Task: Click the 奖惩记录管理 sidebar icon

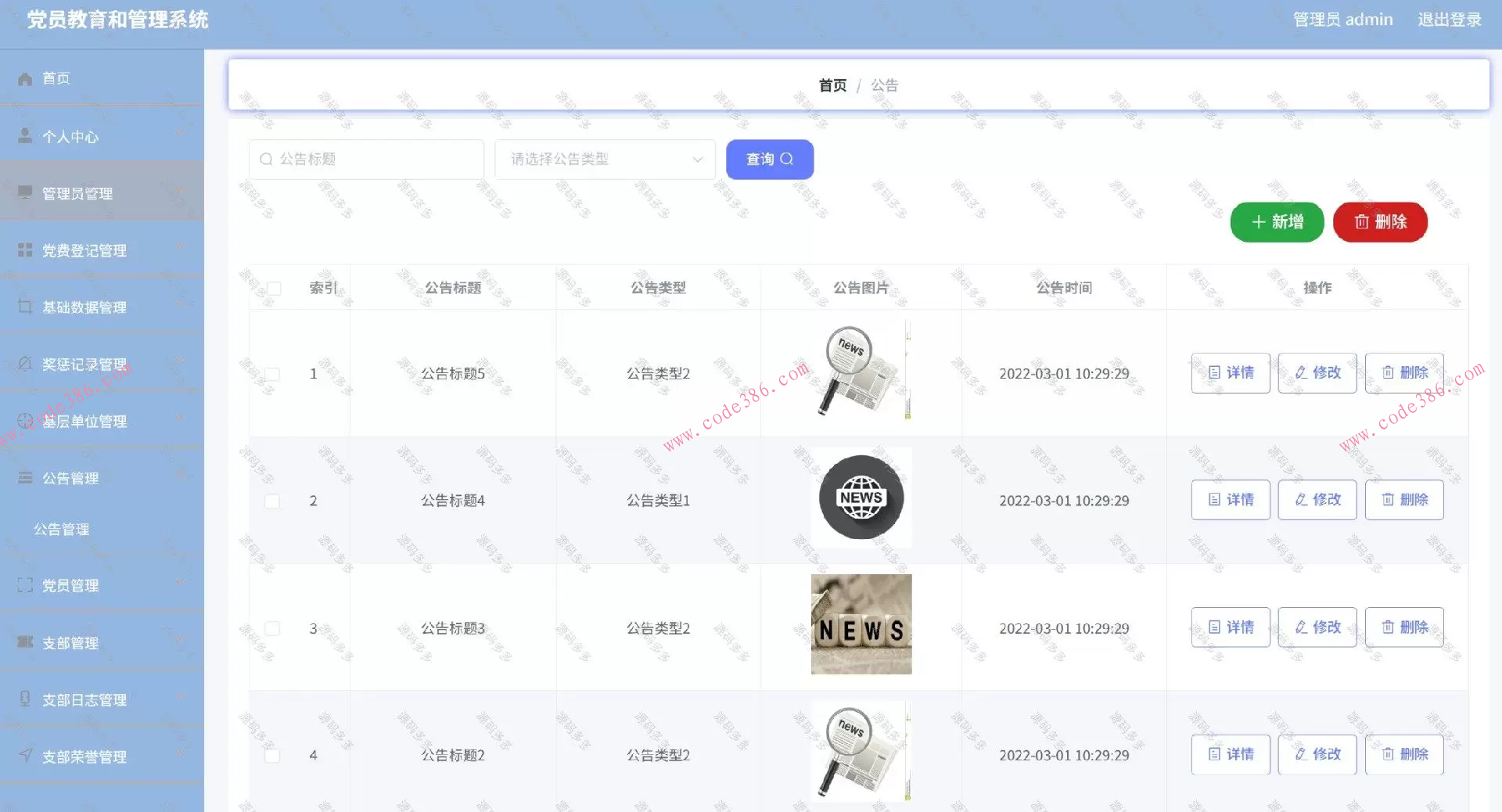Action: 23,364
